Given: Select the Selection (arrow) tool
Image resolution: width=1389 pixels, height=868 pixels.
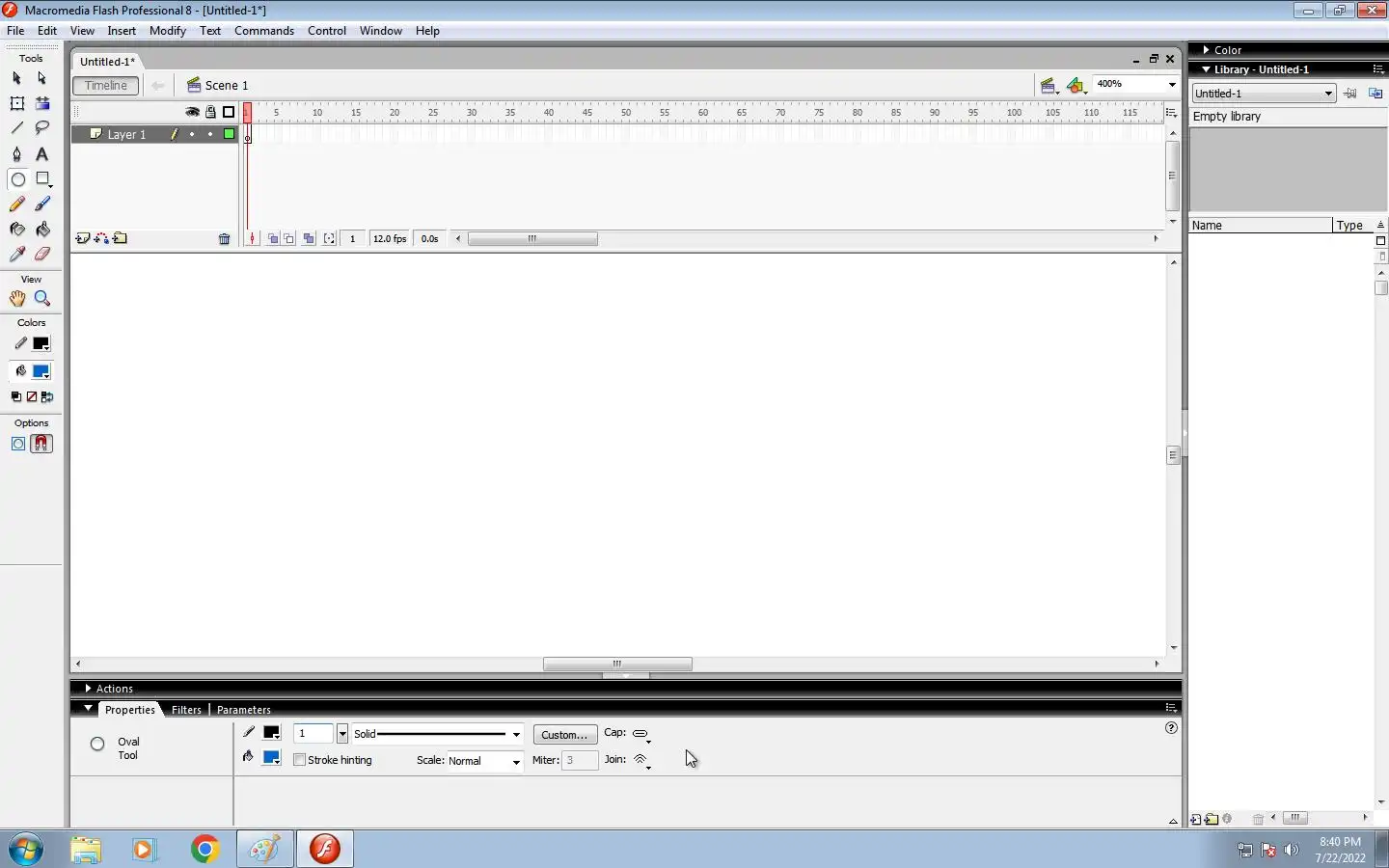Looking at the screenshot, I should pyautogui.click(x=16, y=78).
